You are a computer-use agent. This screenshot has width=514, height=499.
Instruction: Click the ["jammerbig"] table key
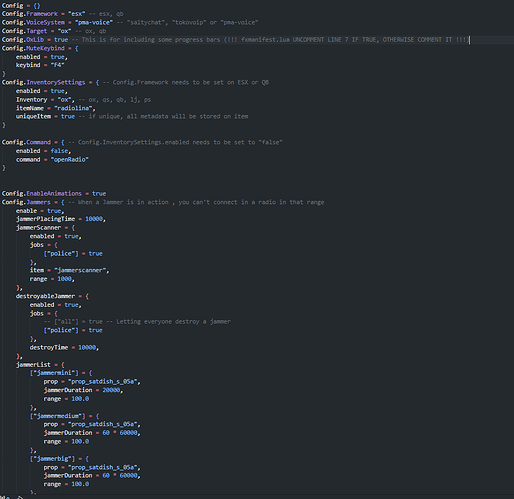[x=52, y=459]
